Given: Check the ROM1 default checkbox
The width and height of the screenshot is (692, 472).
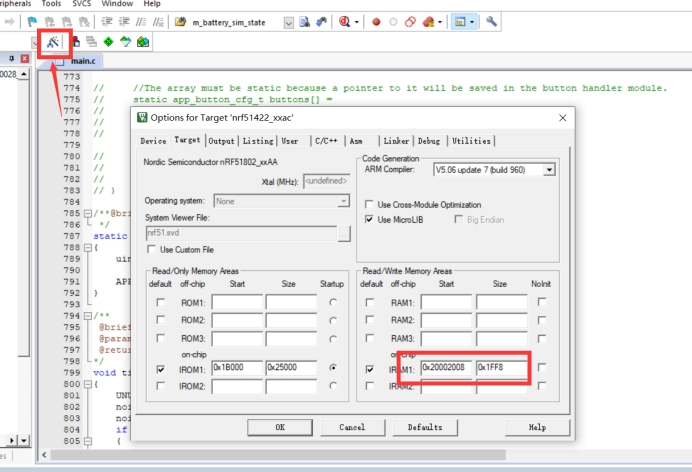Looking at the screenshot, I should tap(161, 303).
